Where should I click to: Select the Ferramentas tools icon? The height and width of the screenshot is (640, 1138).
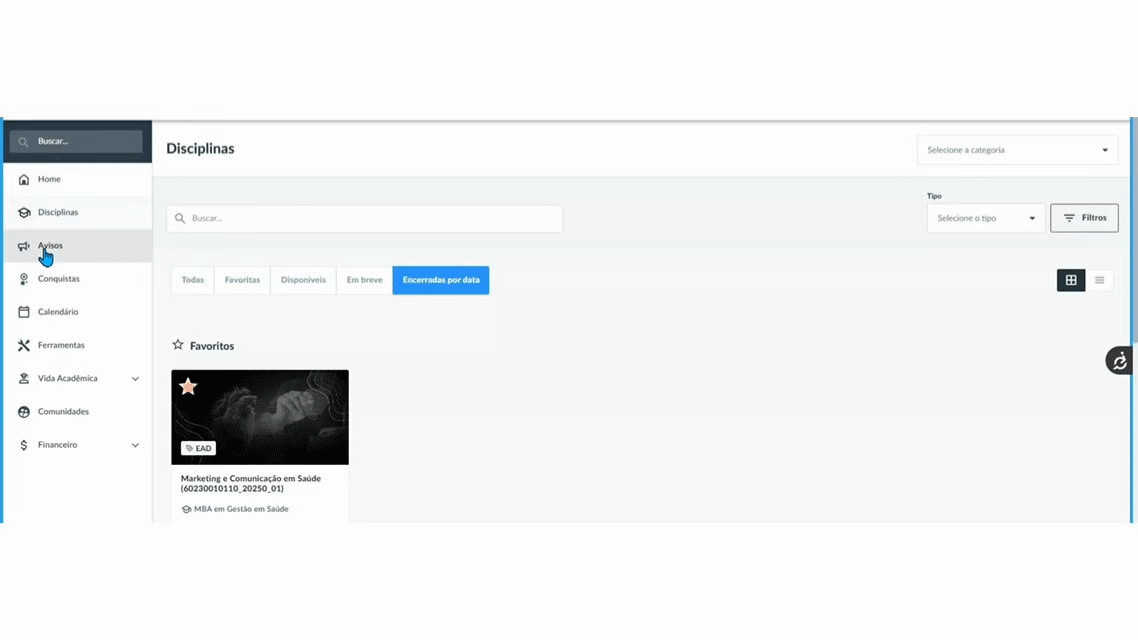click(x=24, y=345)
